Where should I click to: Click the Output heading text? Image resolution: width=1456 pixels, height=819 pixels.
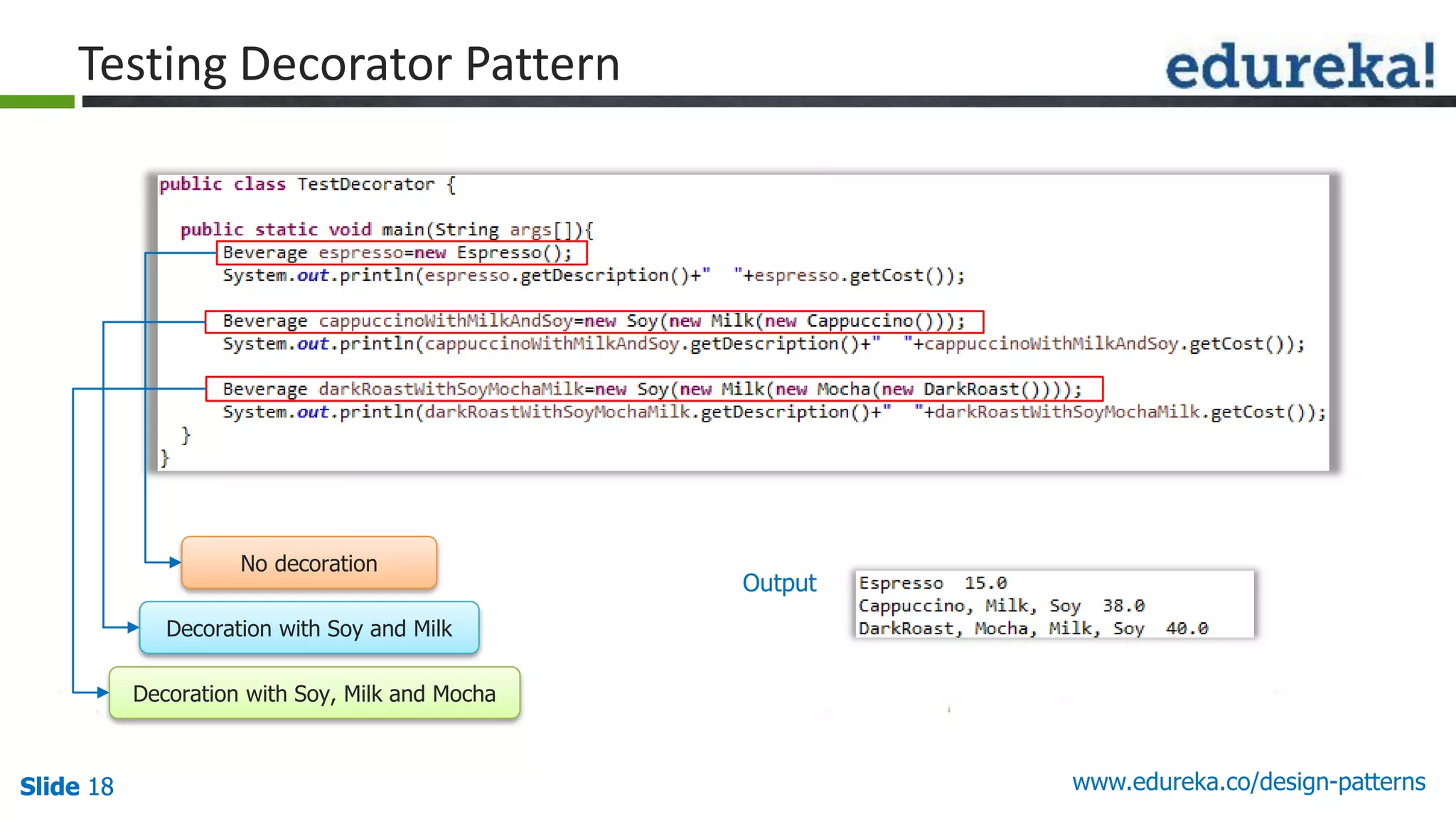click(779, 583)
